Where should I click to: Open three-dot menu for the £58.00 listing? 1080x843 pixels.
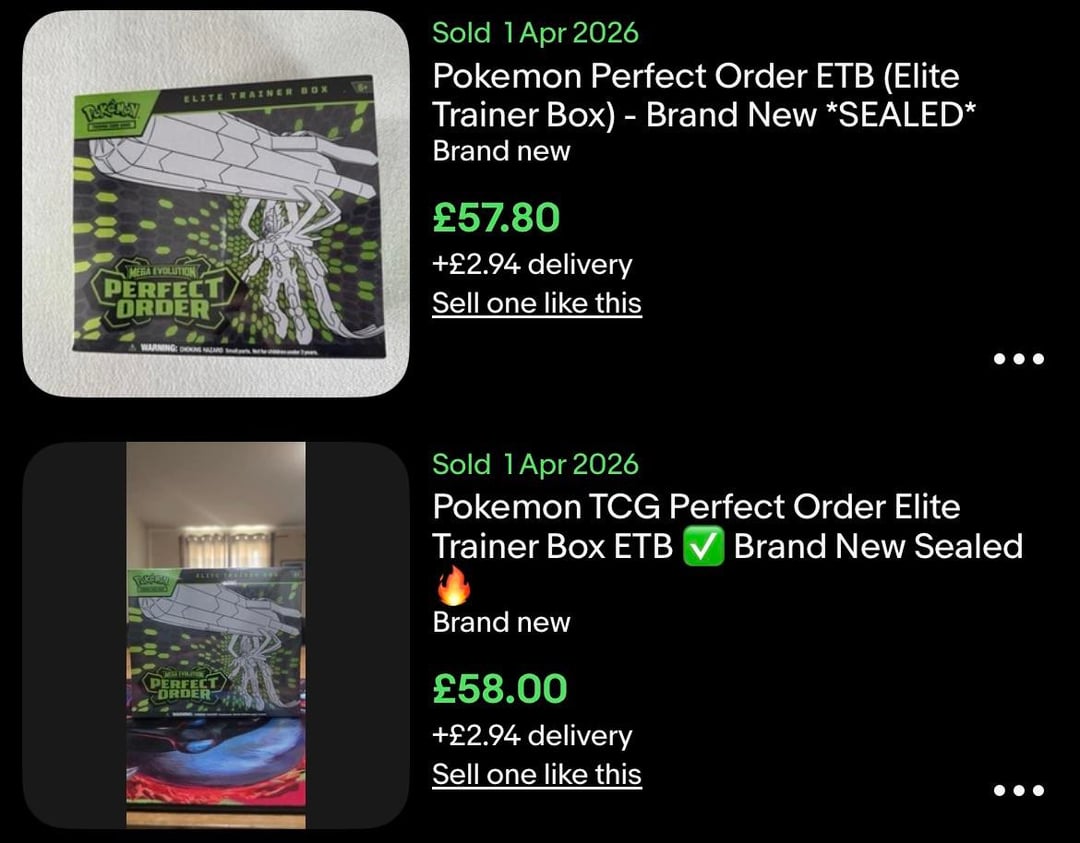point(1018,791)
